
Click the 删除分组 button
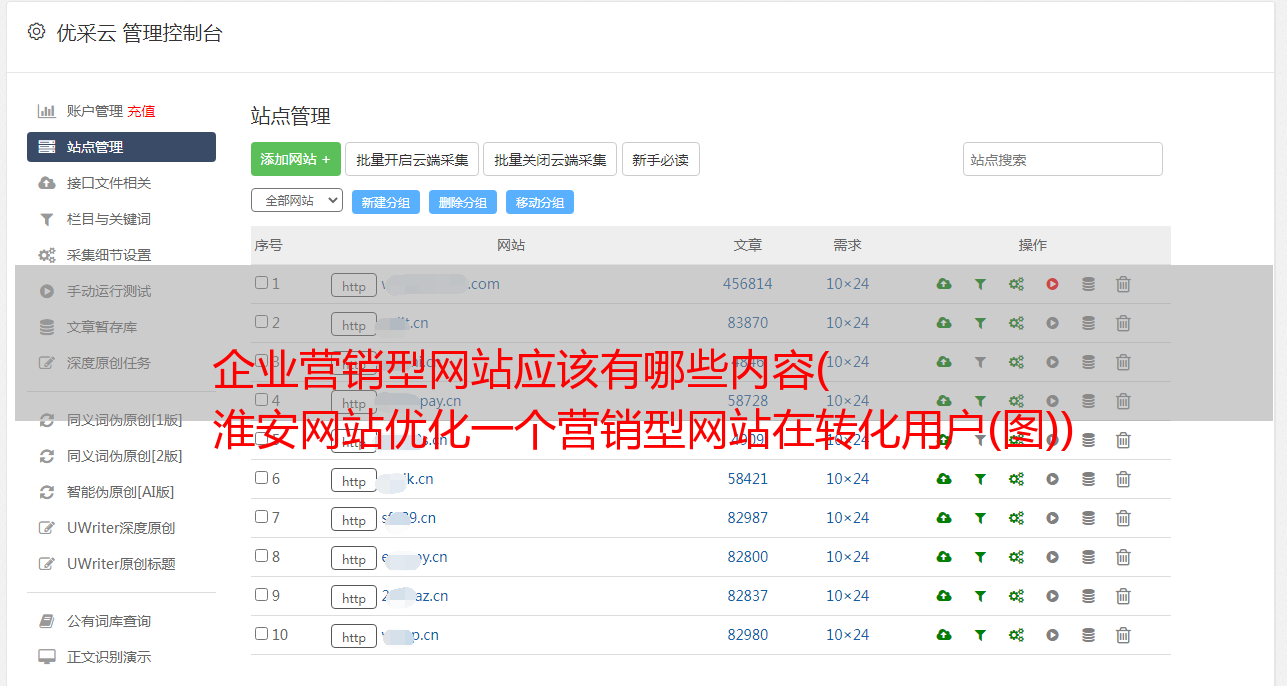tap(463, 202)
